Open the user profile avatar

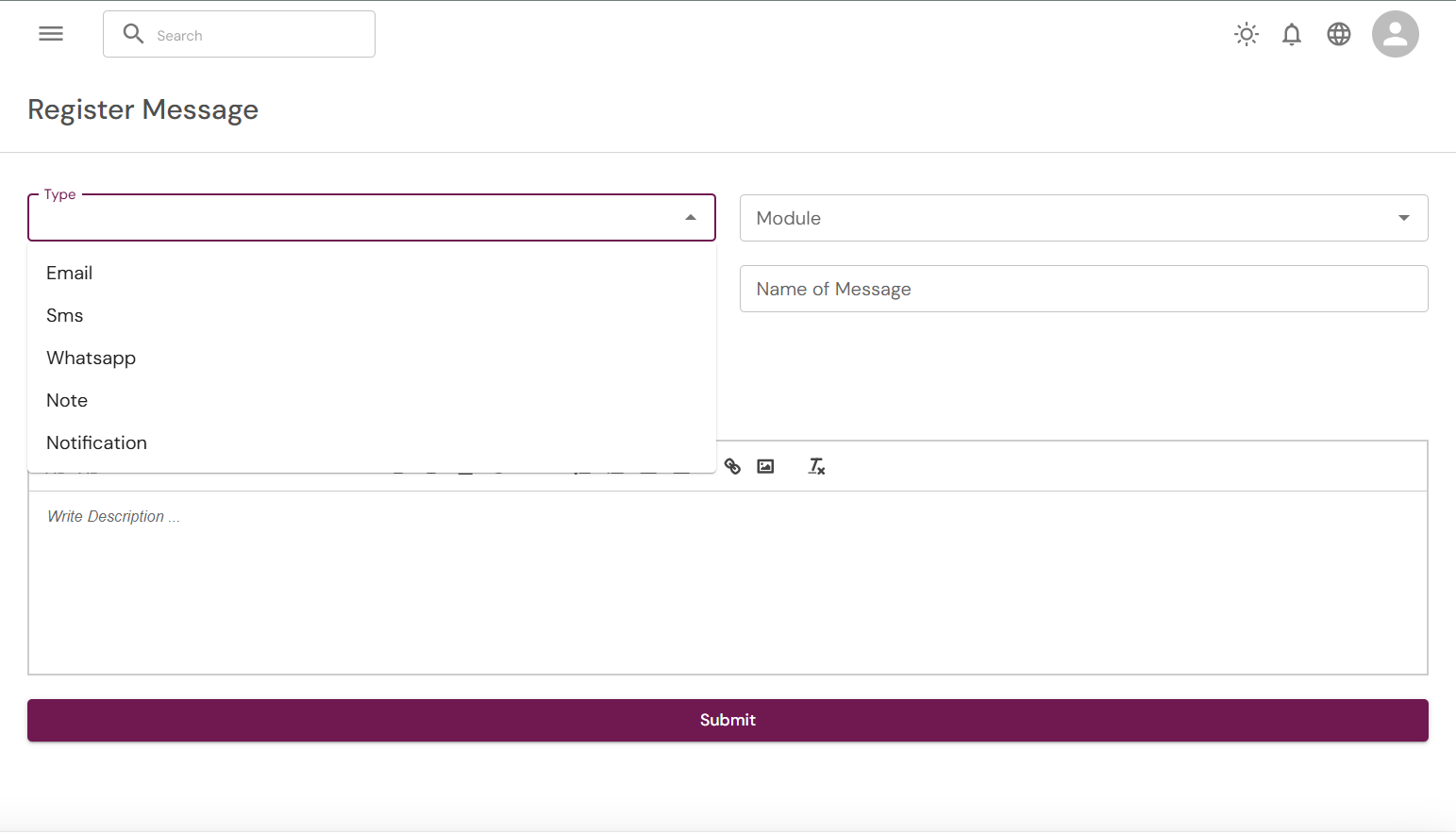coord(1395,34)
